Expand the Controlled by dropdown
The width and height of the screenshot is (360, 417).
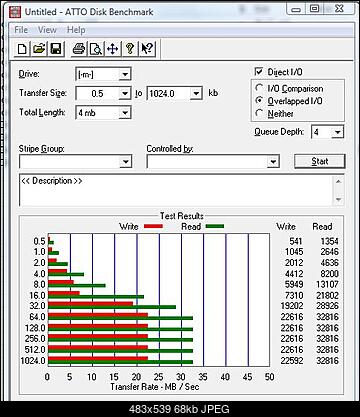(273, 162)
